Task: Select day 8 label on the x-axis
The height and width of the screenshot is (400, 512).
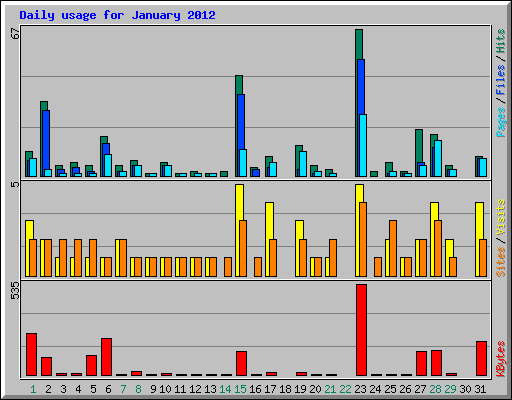Action: click(x=138, y=389)
